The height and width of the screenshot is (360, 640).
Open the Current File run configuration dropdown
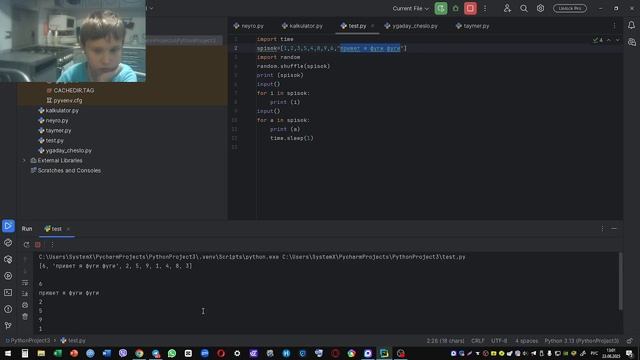click(410, 8)
